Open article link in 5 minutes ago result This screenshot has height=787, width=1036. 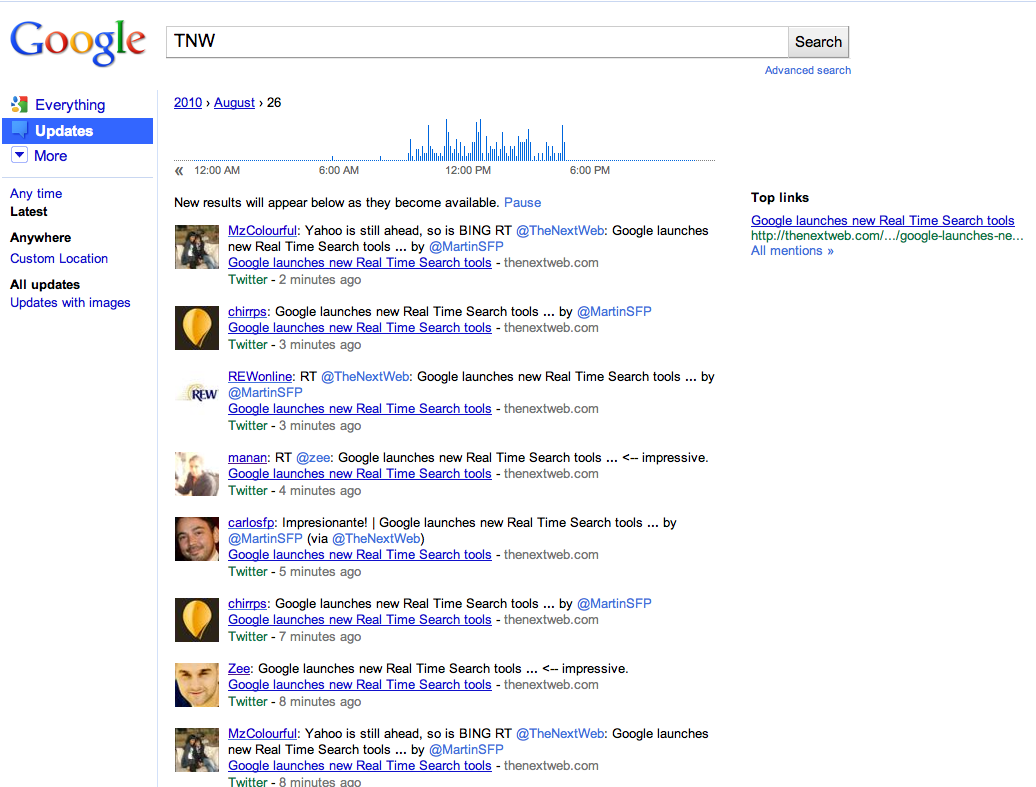pyautogui.click(x=359, y=554)
